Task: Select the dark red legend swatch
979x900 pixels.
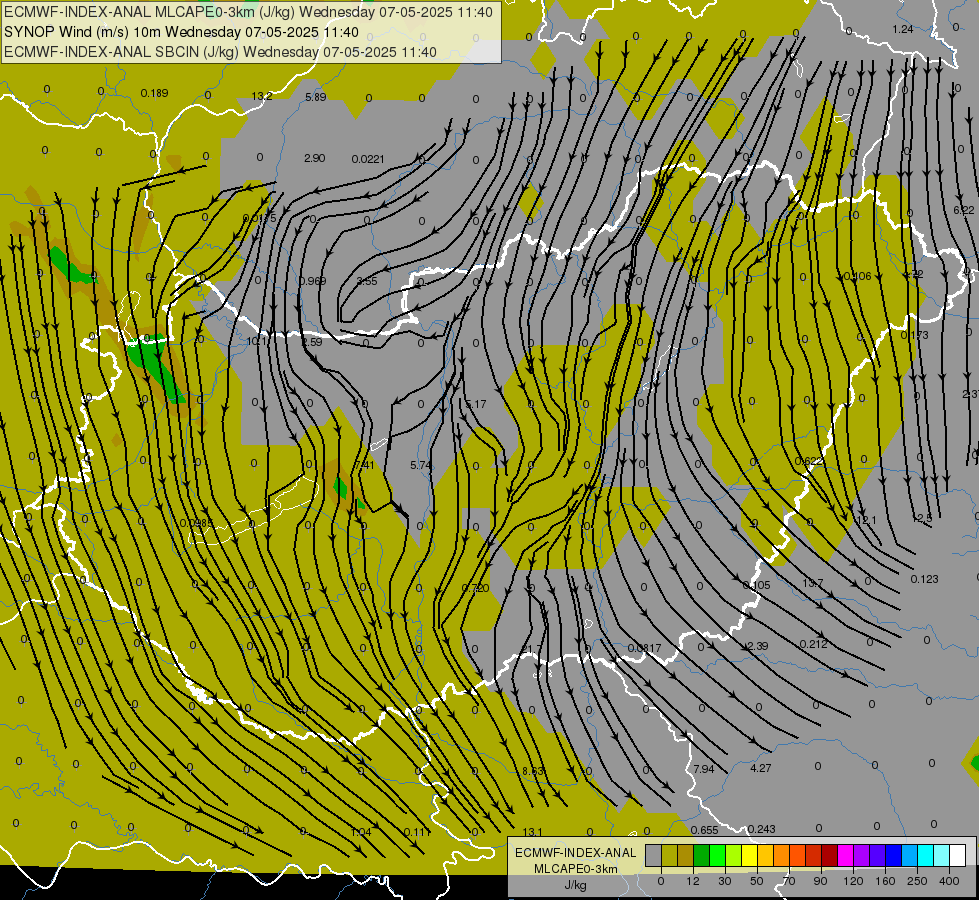Action: [x=830, y=856]
